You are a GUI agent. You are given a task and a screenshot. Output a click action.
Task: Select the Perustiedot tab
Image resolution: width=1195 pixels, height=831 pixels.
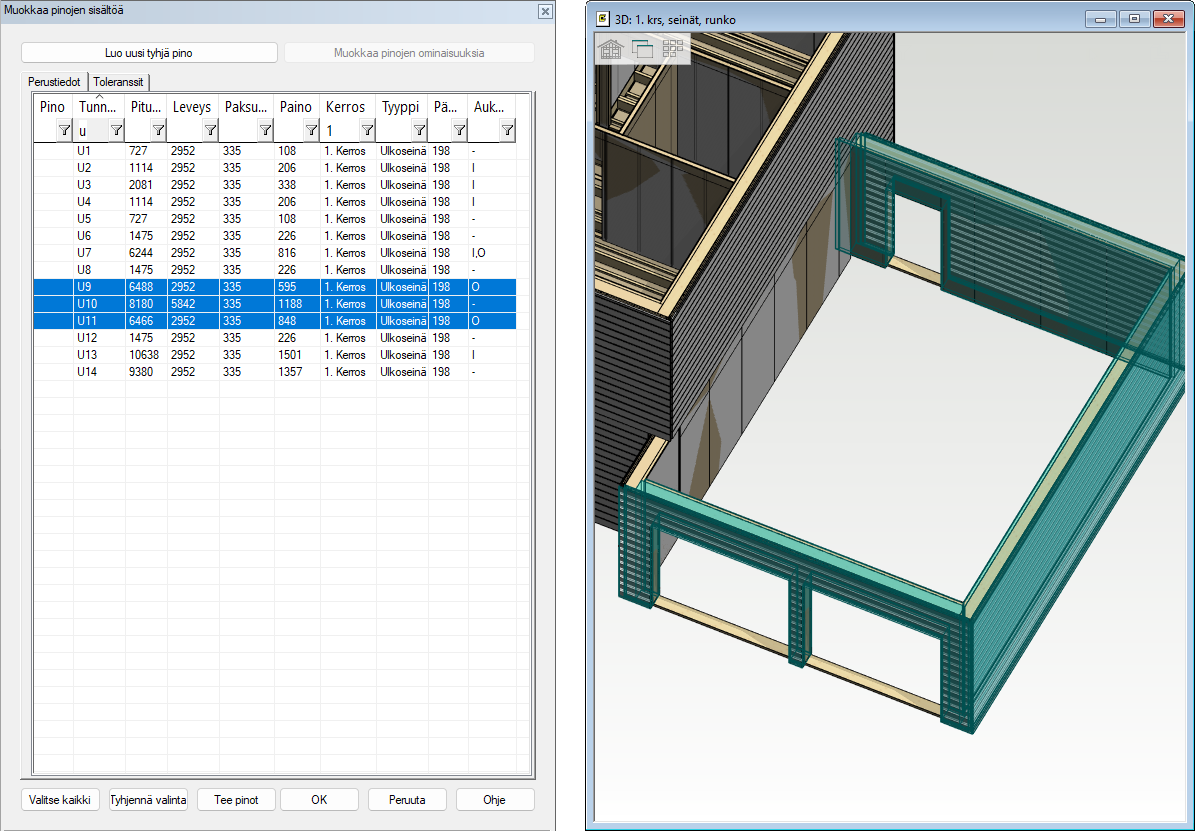54,82
